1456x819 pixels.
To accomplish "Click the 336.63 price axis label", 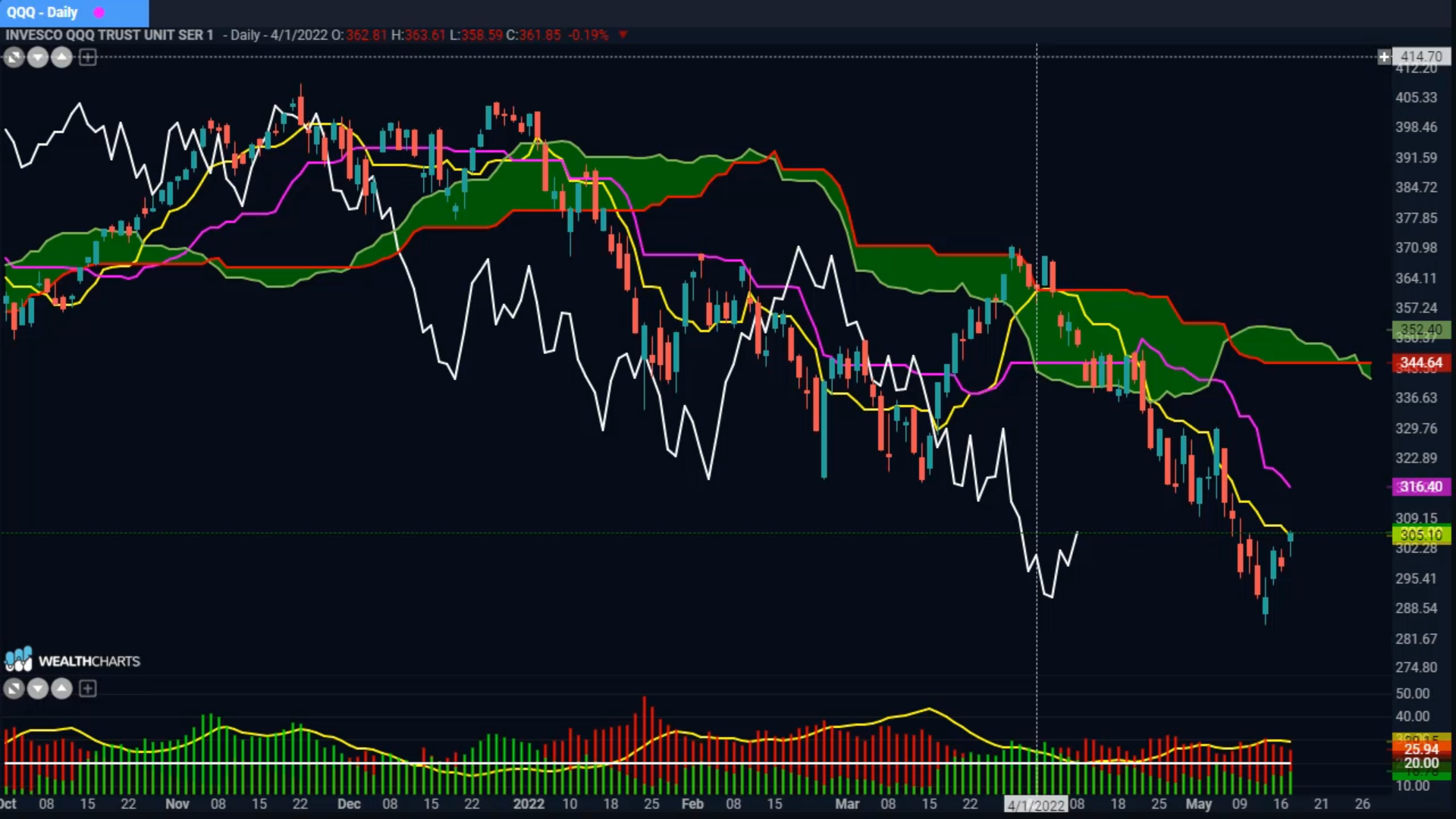I will coord(1417,397).
